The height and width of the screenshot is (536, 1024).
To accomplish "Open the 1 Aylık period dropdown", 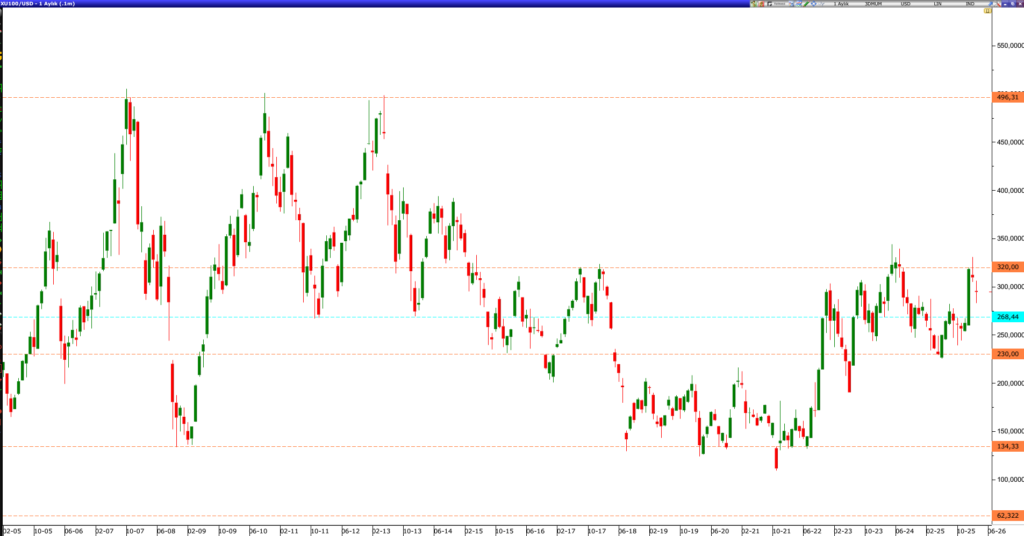I will coord(842,4).
